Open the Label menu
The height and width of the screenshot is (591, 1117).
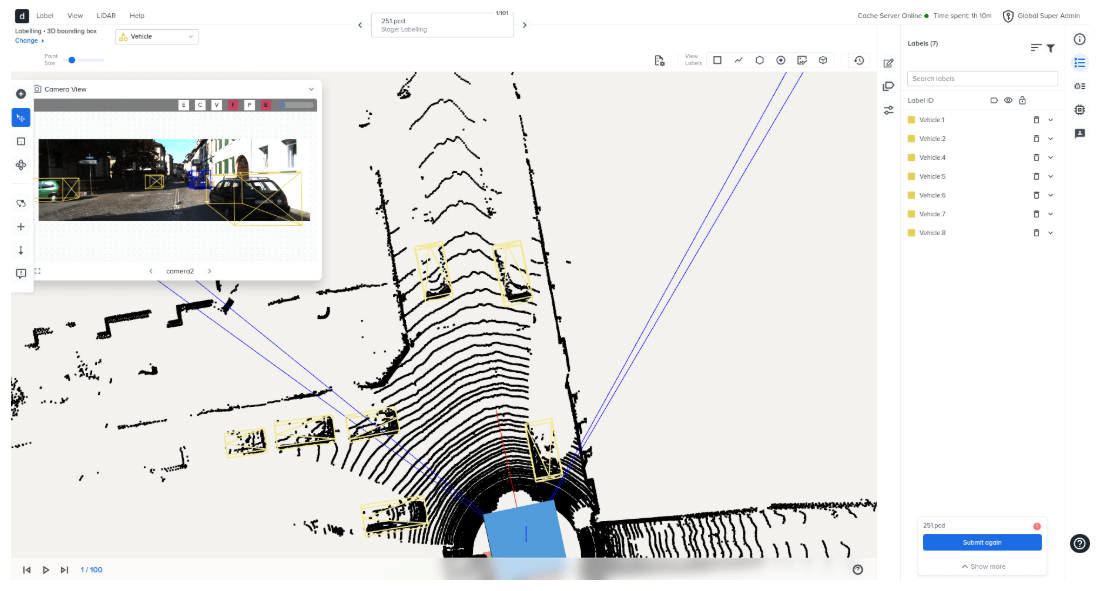pos(44,15)
